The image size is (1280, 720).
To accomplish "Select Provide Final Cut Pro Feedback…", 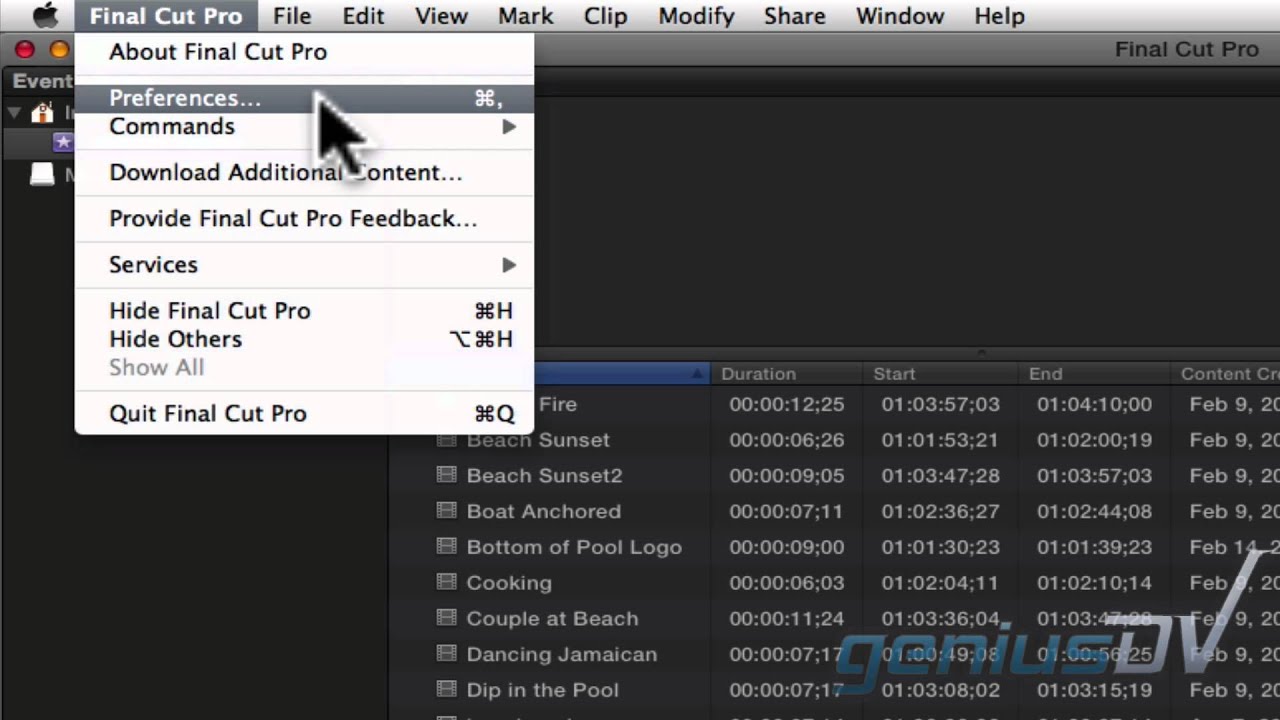I will coord(304,218).
